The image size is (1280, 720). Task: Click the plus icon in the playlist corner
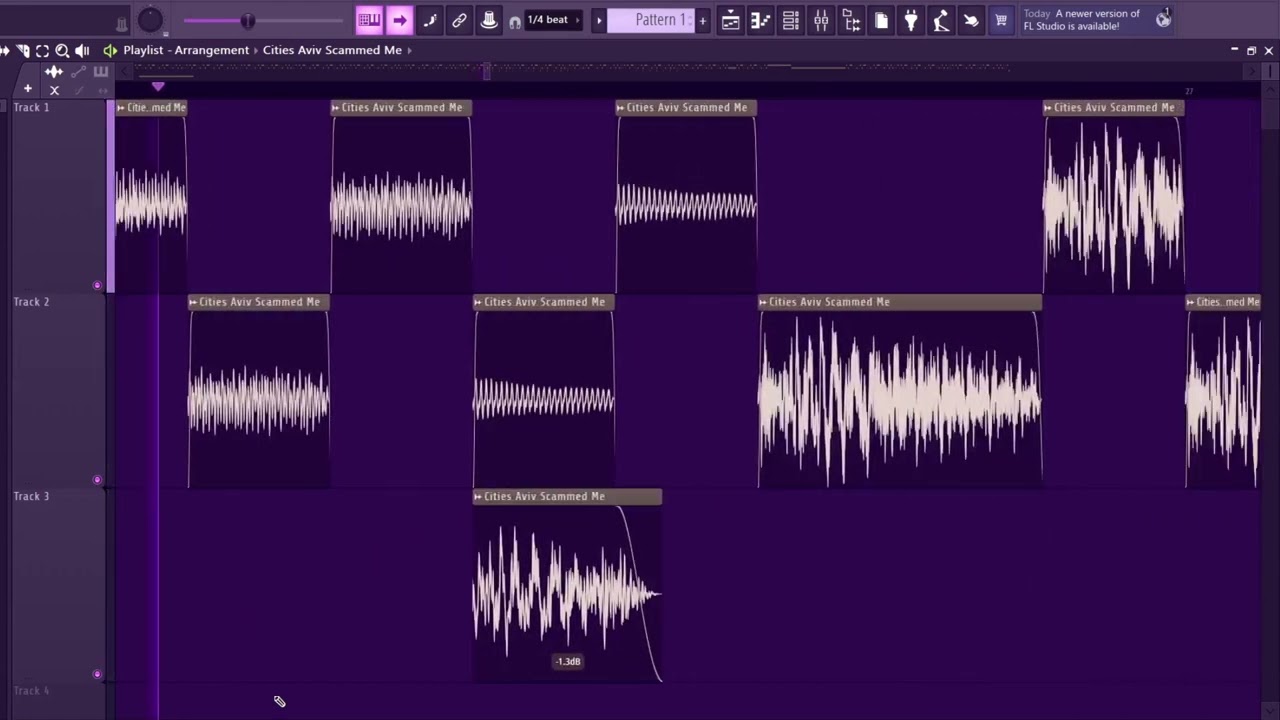pyautogui.click(x=28, y=89)
